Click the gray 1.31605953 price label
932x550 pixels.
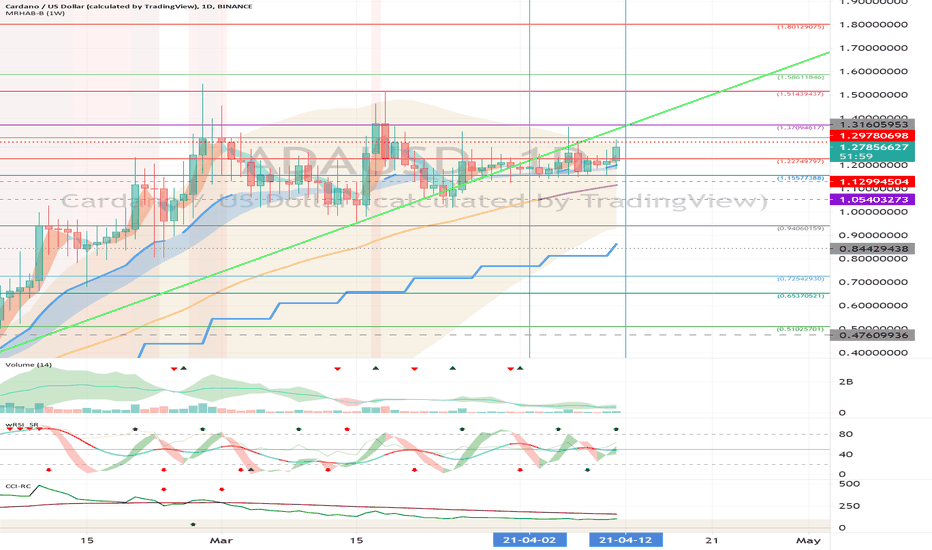873,124
